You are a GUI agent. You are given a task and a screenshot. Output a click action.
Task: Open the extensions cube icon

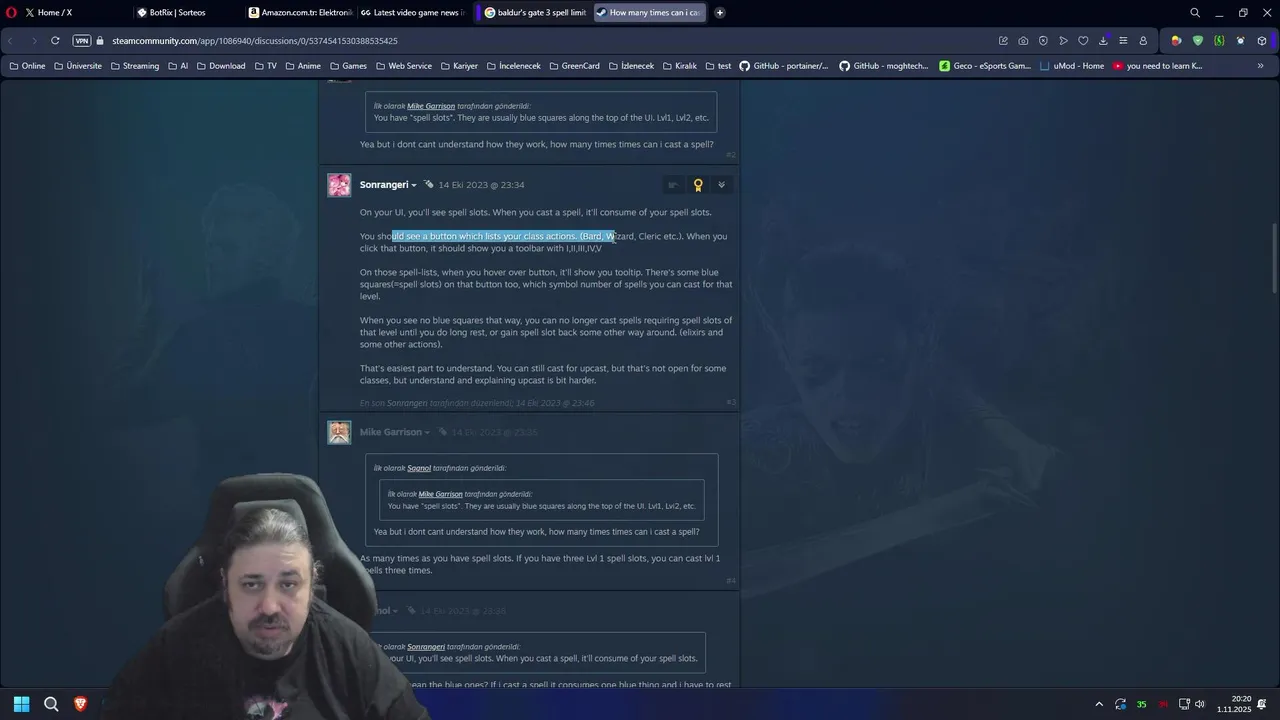tap(1262, 41)
